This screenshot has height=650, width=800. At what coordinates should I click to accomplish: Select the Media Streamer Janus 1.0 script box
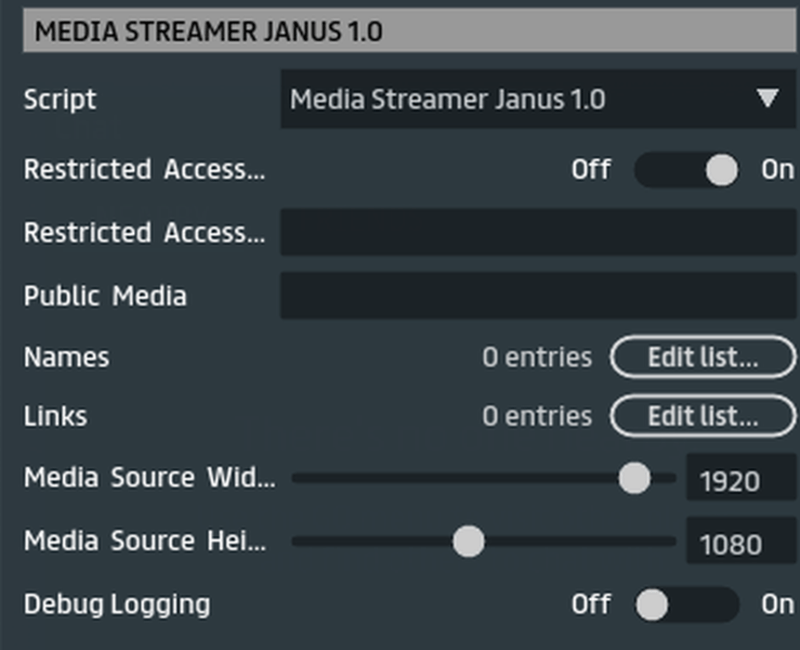pyautogui.click(x=500, y=99)
